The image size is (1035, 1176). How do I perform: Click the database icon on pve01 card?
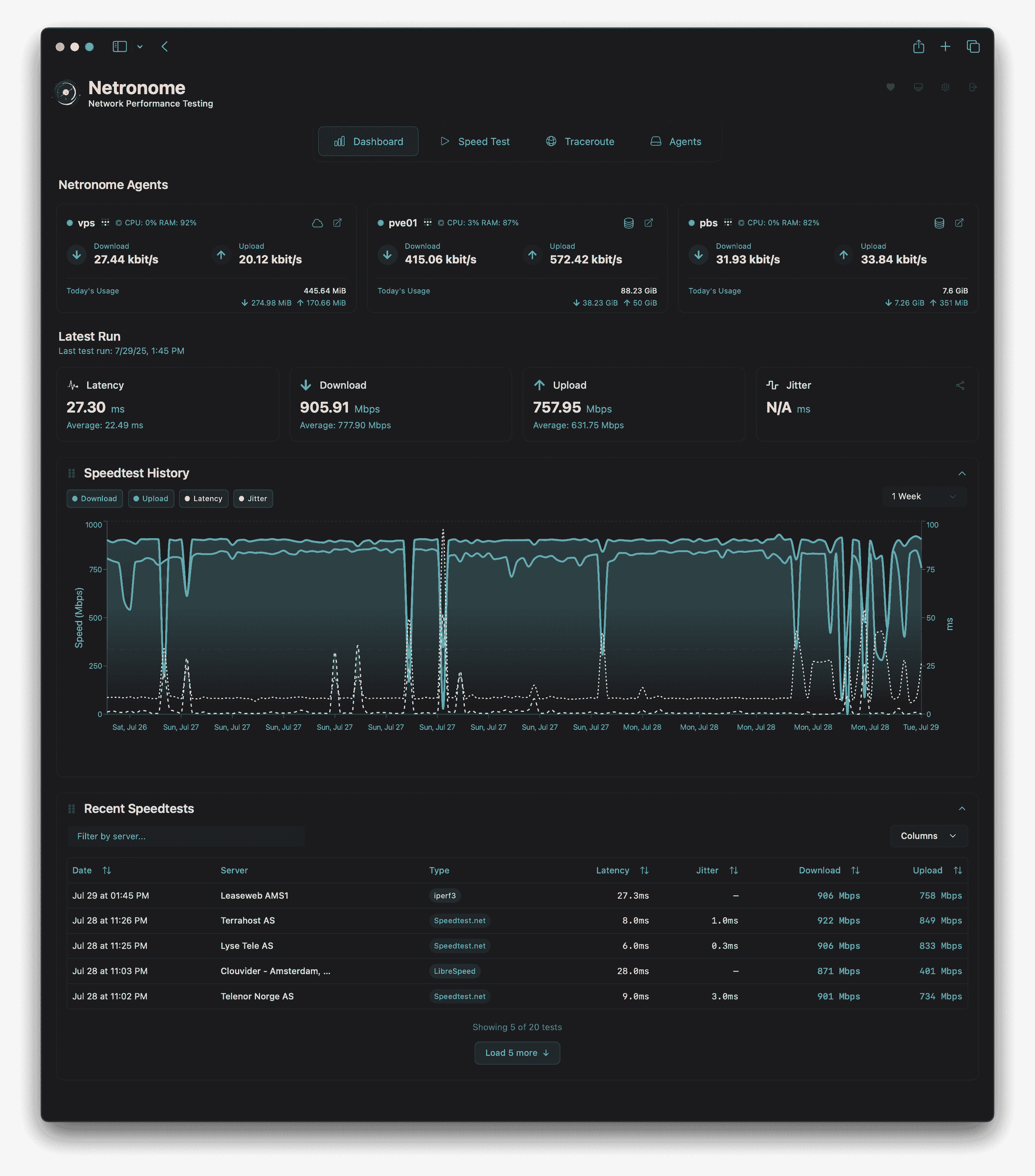point(628,223)
